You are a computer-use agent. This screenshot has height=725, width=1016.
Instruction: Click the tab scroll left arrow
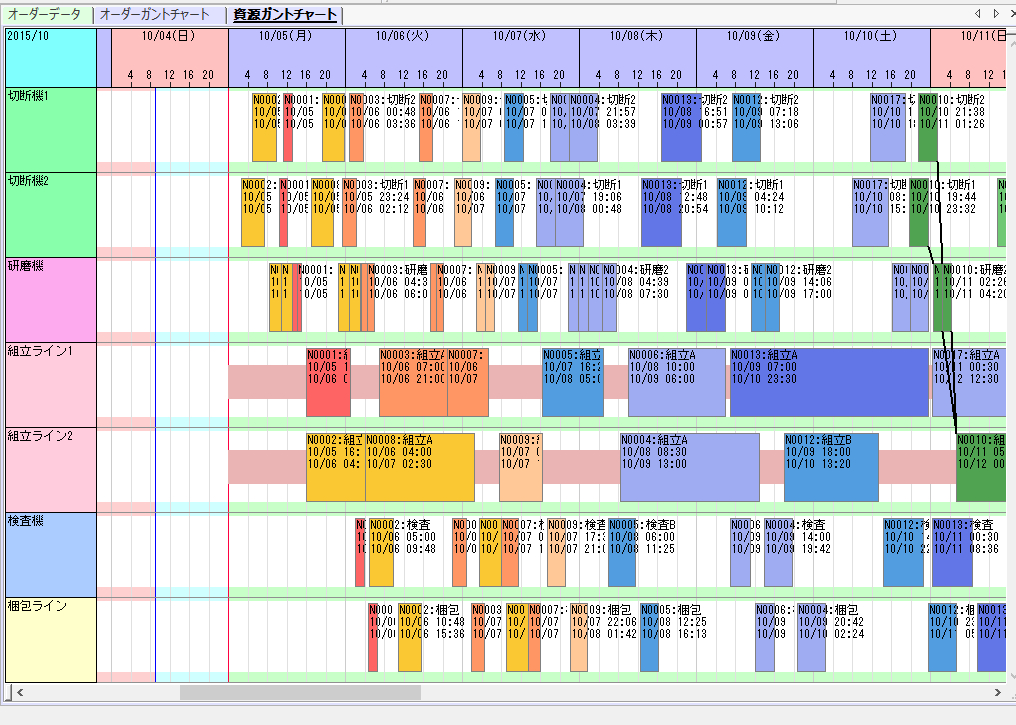(979, 14)
